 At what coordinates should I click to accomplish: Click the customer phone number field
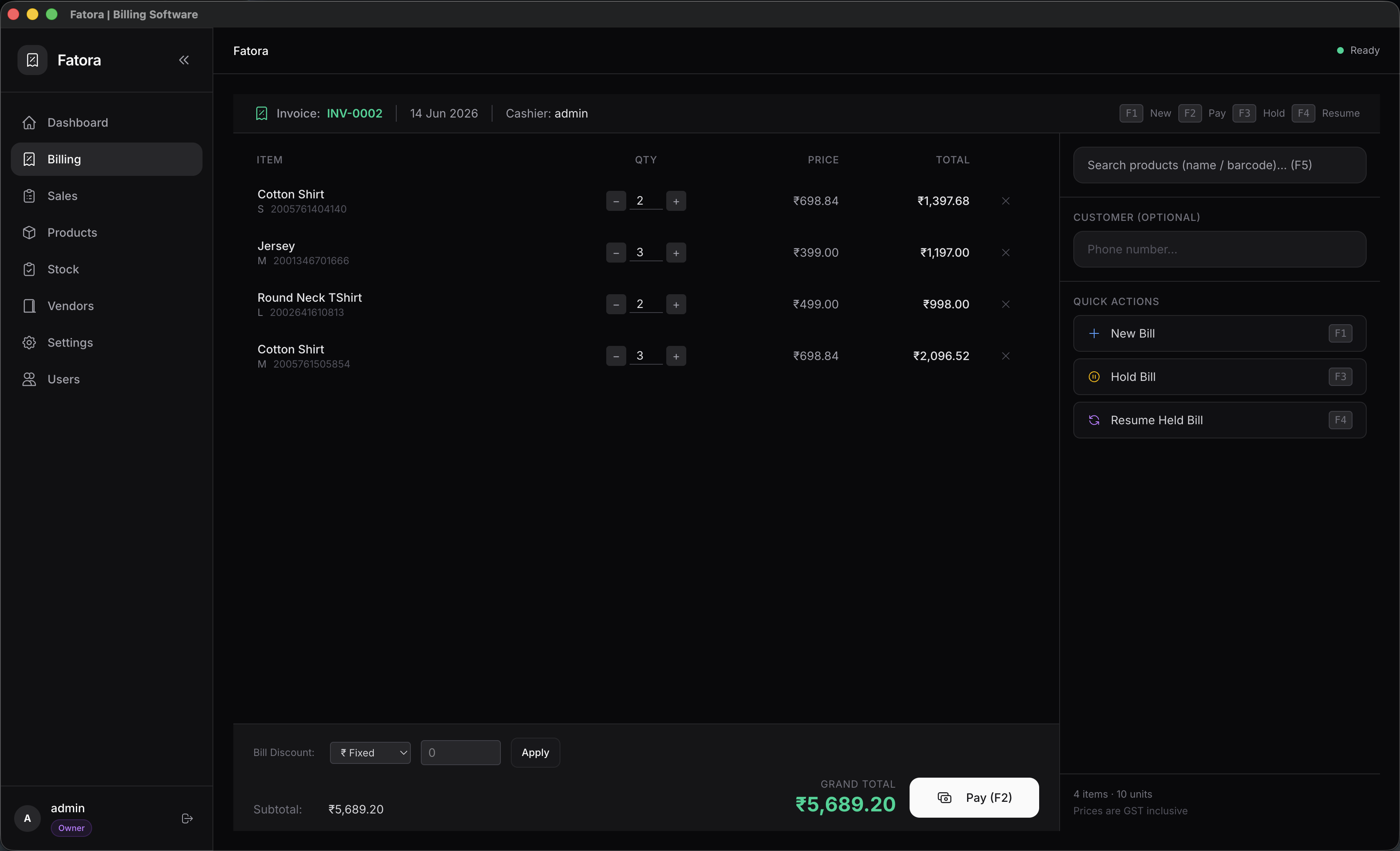(1219, 250)
